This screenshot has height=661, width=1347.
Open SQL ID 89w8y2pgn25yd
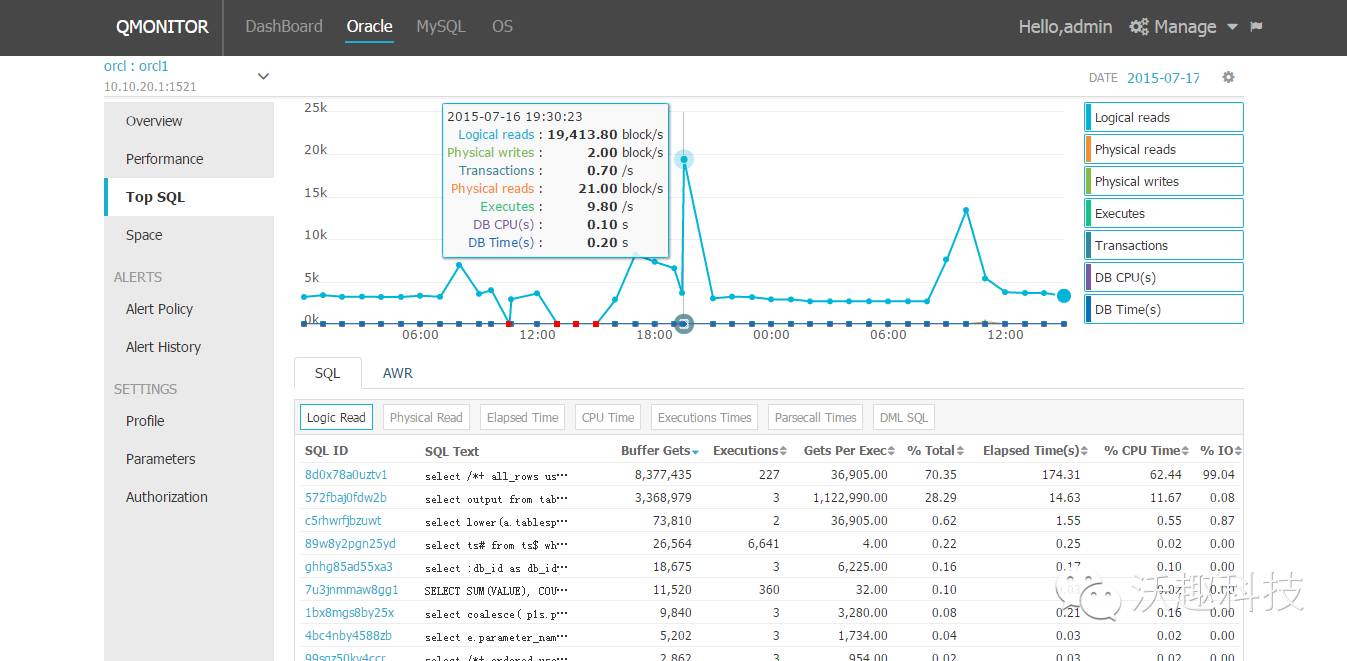point(350,544)
